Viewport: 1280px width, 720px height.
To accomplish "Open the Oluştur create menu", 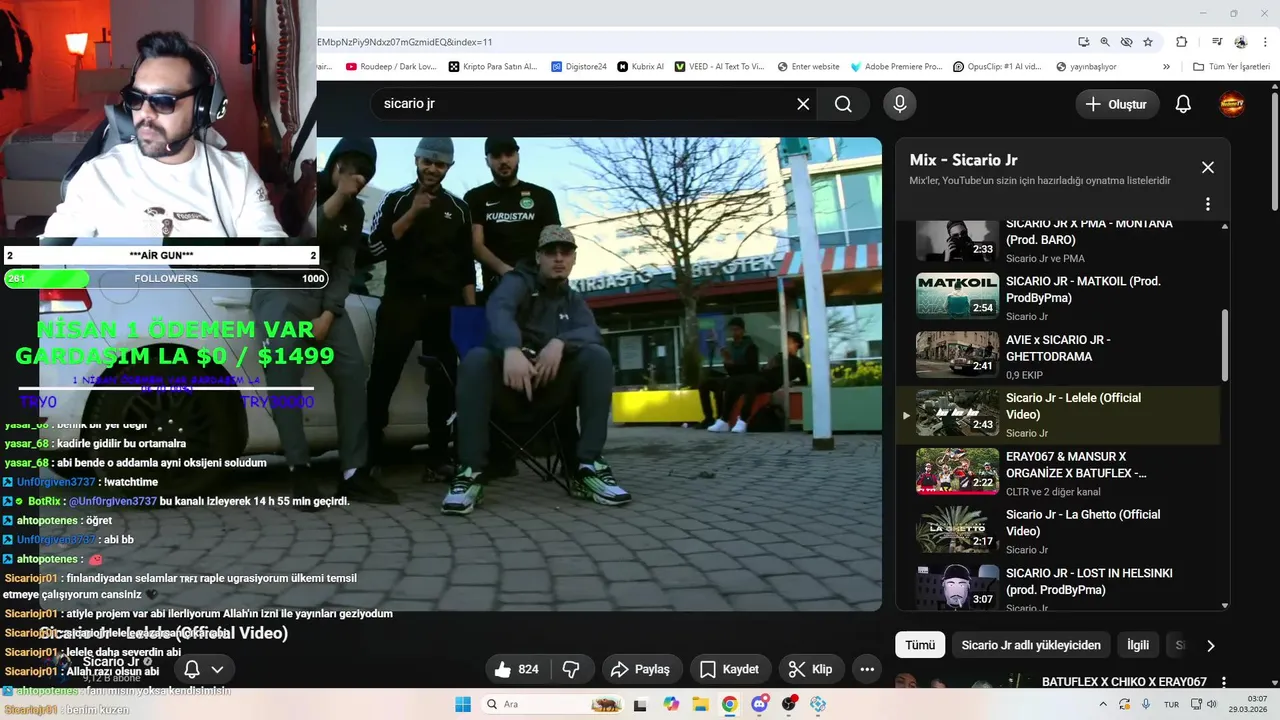I will 1117,104.
